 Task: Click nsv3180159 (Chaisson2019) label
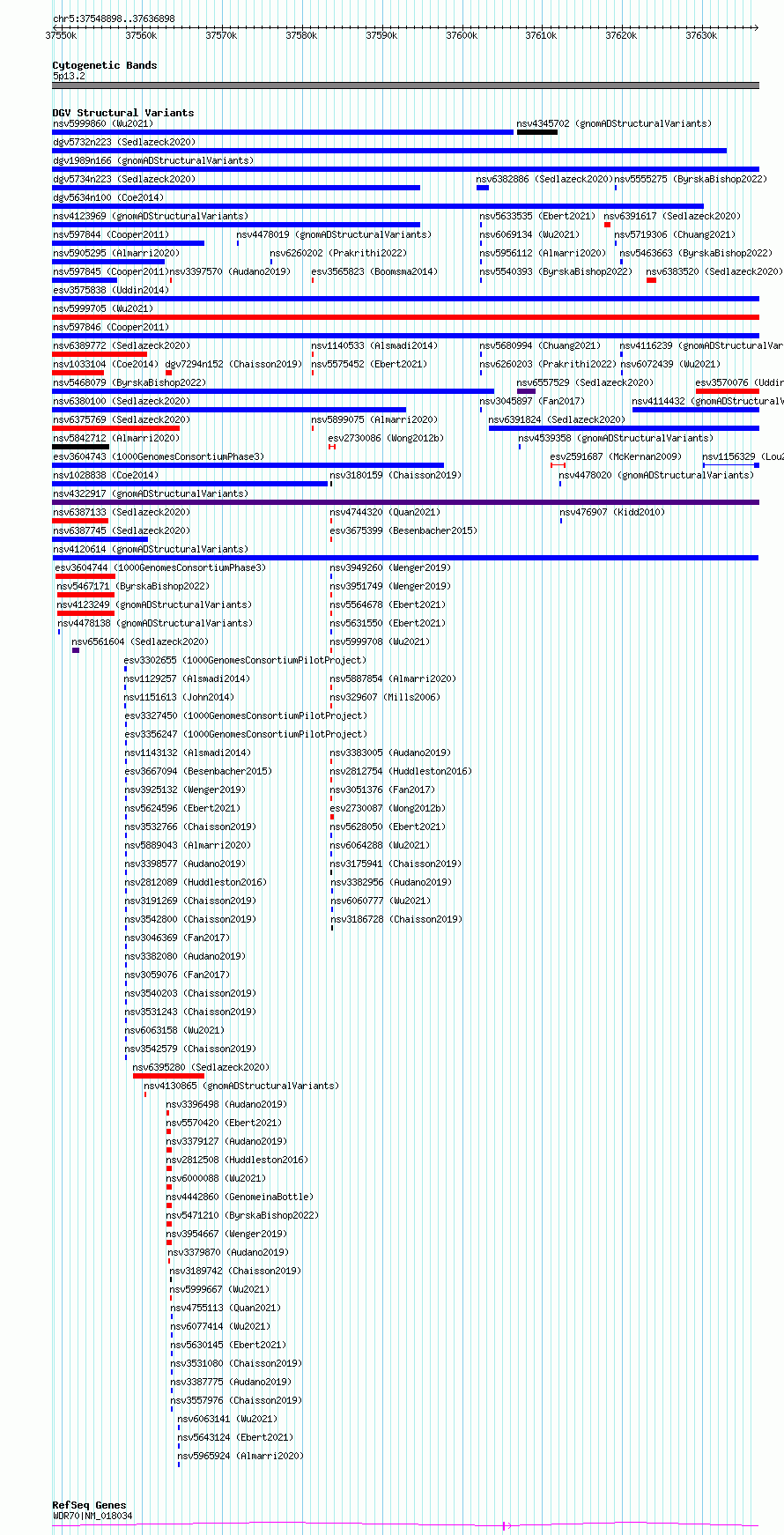[396, 476]
